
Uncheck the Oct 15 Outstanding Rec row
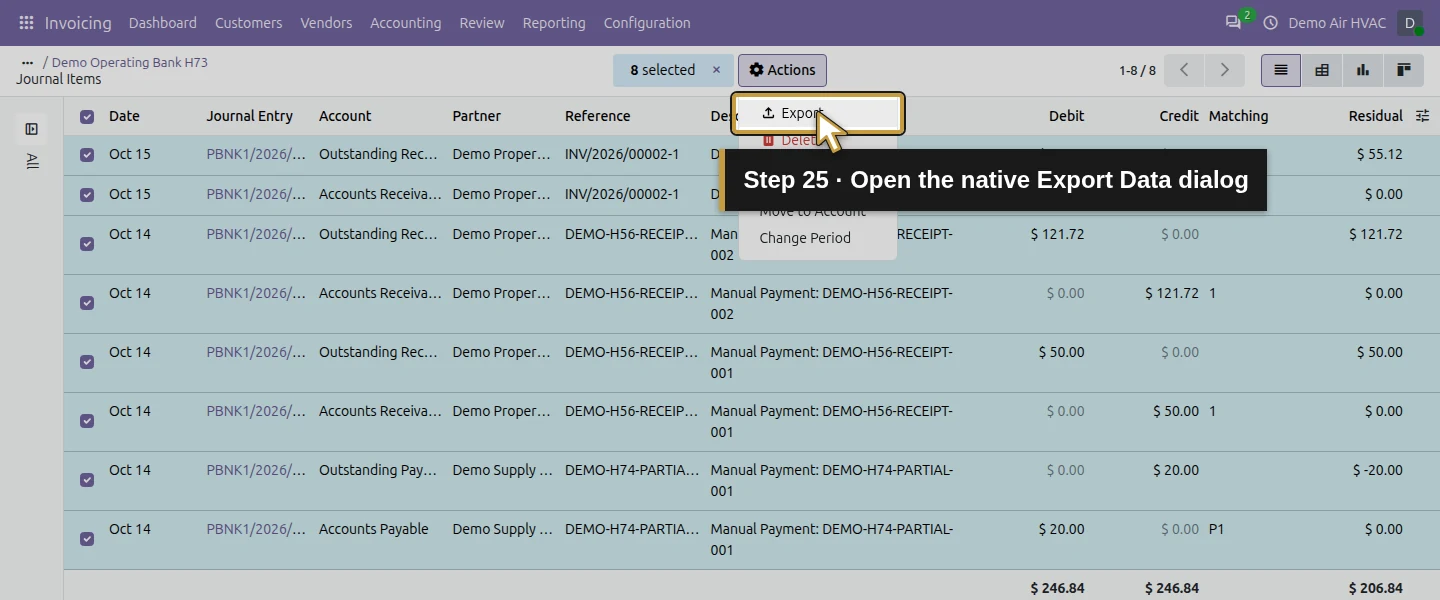coord(87,155)
